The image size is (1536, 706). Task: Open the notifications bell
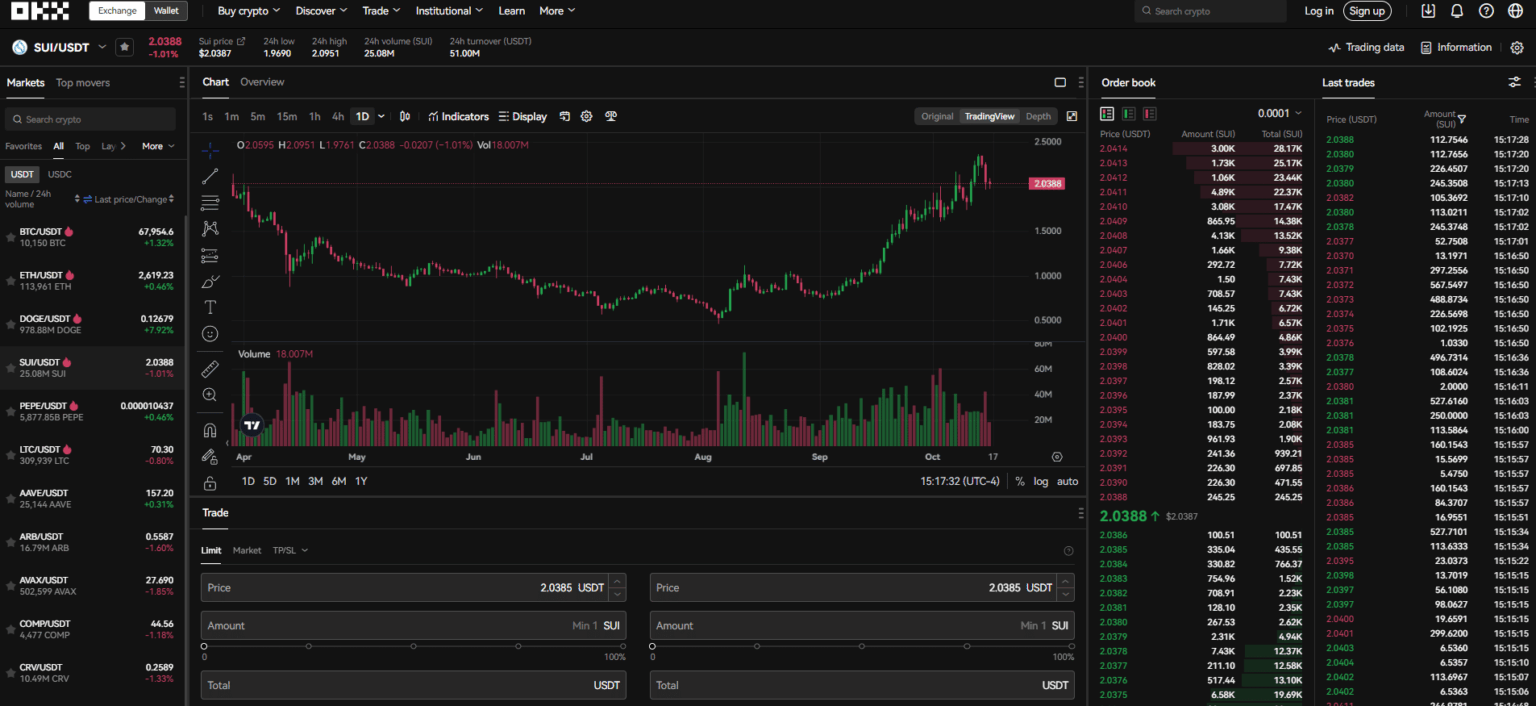point(1457,11)
